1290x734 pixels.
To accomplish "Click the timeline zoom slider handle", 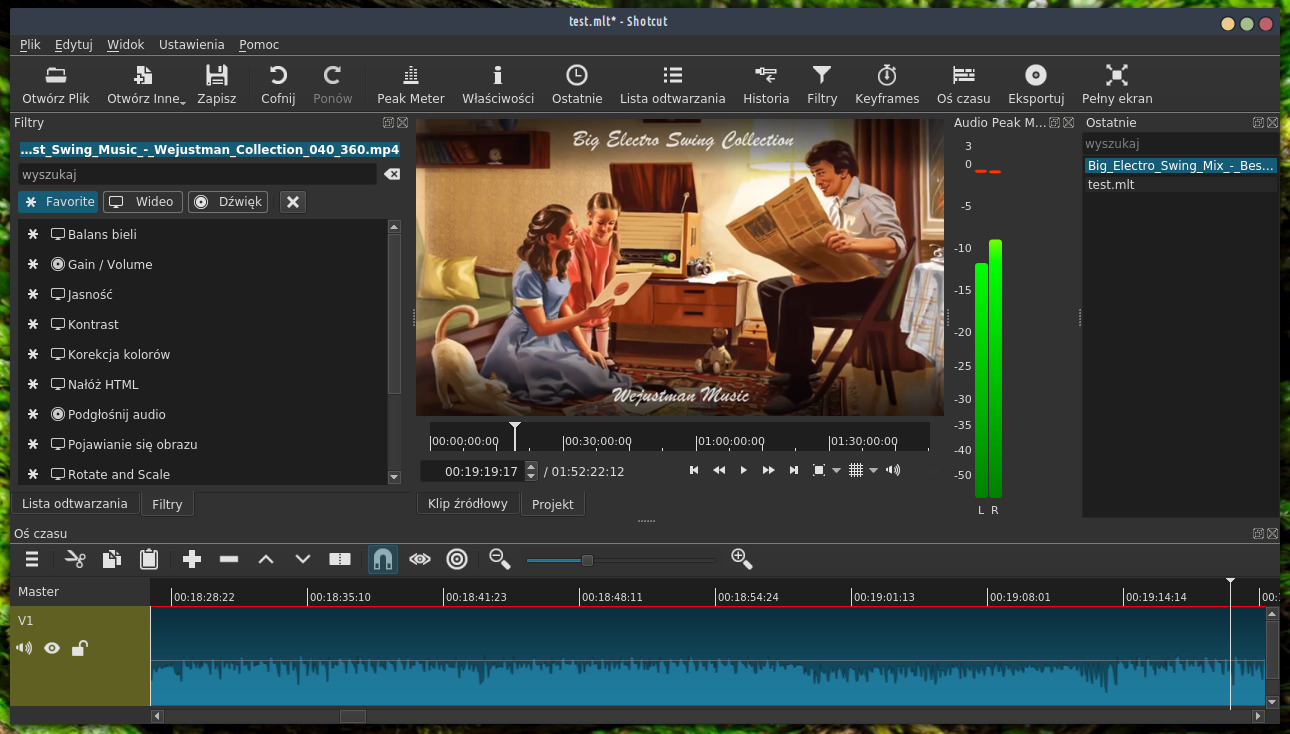I will click(x=587, y=560).
